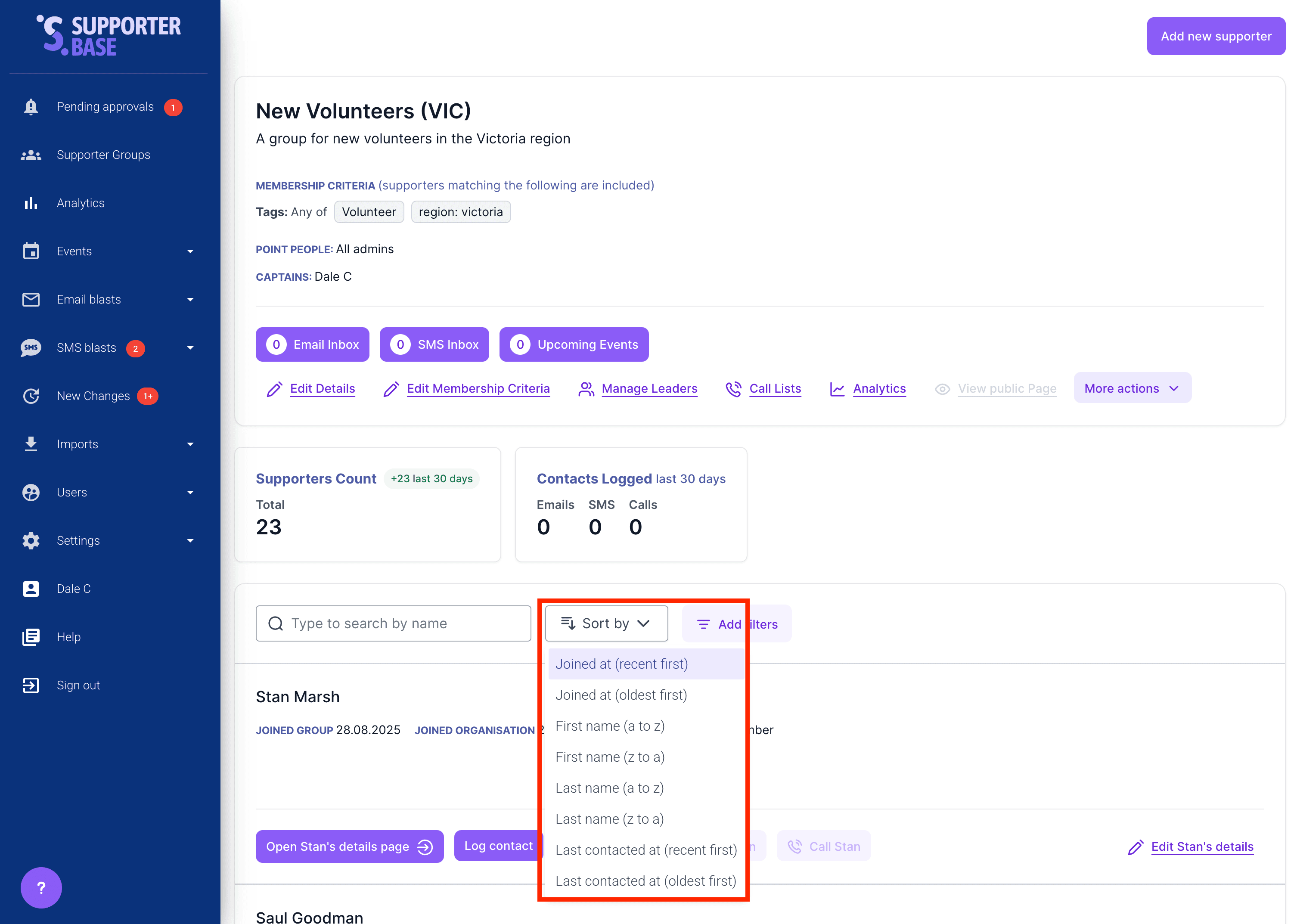Click the Add new supporter button

(1216, 36)
